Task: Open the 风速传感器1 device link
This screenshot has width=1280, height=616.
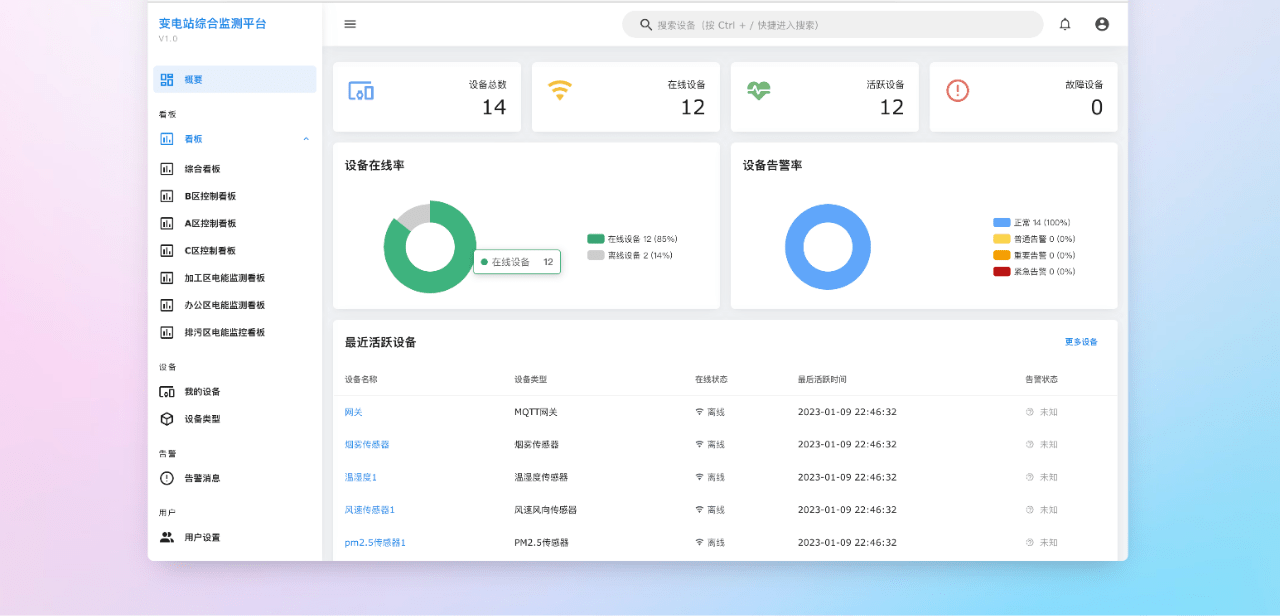Action: pyautogui.click(x=370, y=510)
